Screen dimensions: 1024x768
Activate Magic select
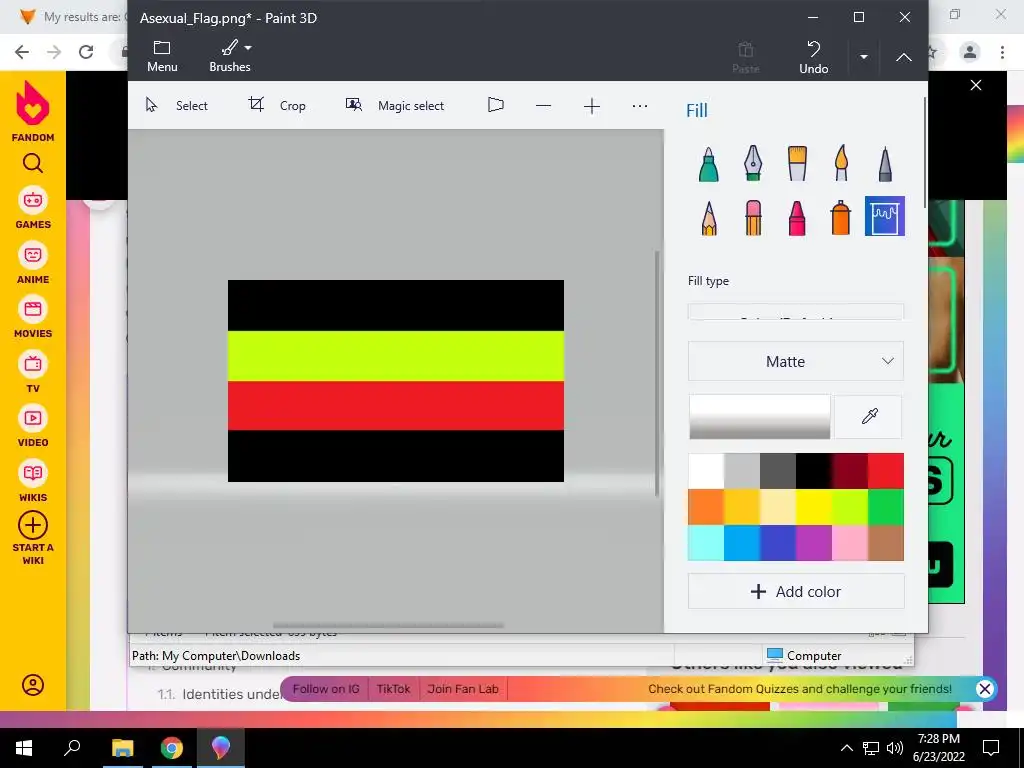[x=394, y=105]
